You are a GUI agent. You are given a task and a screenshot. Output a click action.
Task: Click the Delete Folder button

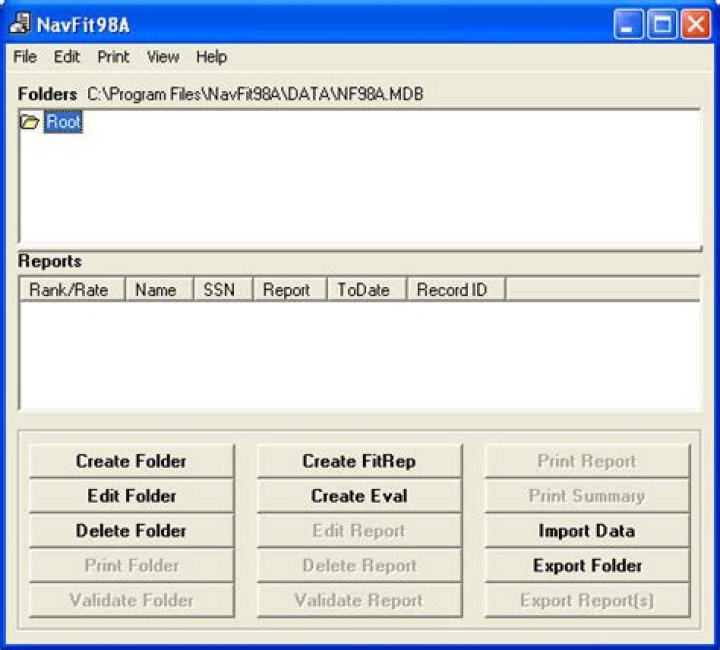point(131,531)
